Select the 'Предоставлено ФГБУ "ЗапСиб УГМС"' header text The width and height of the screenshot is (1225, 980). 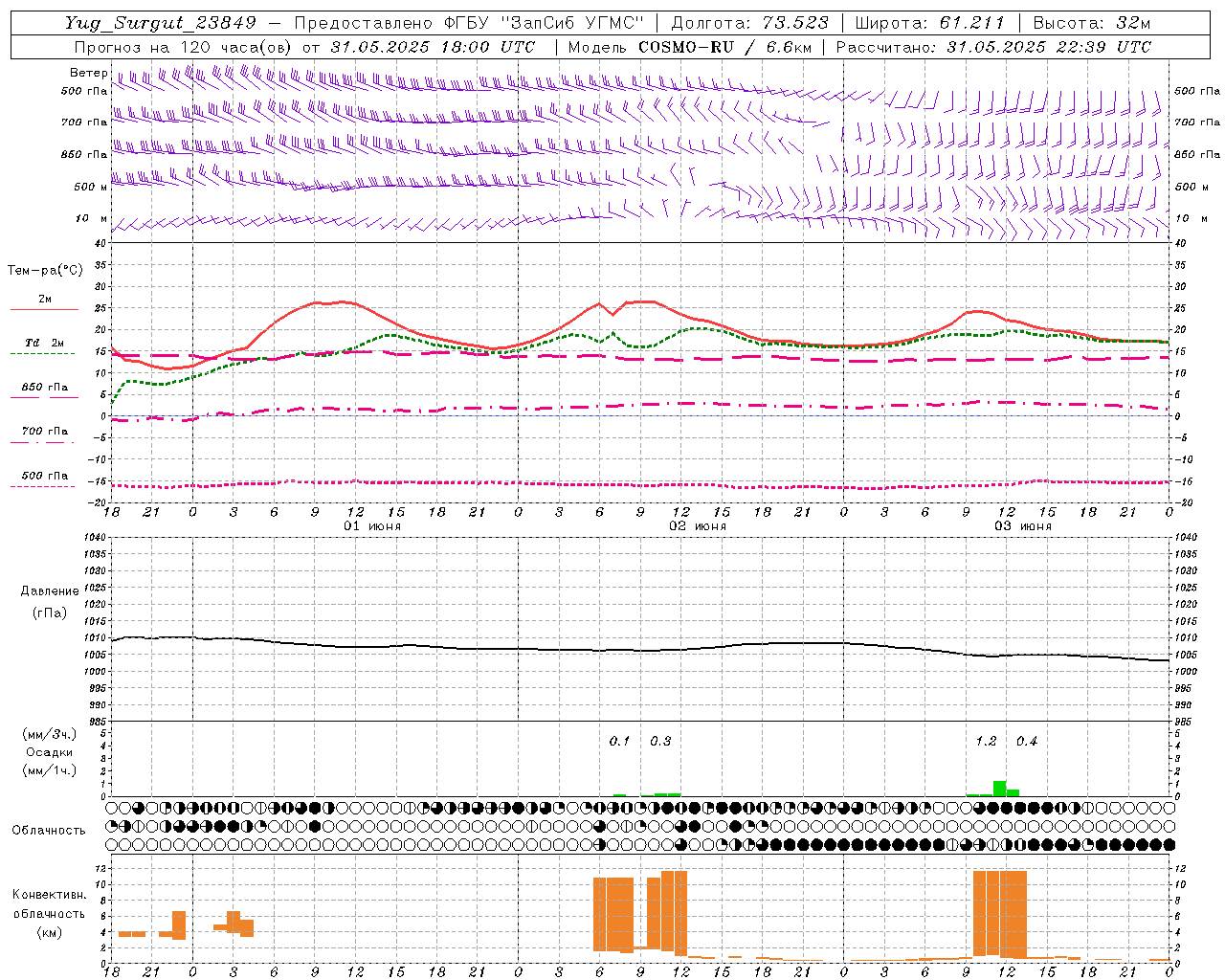(469, 23)
